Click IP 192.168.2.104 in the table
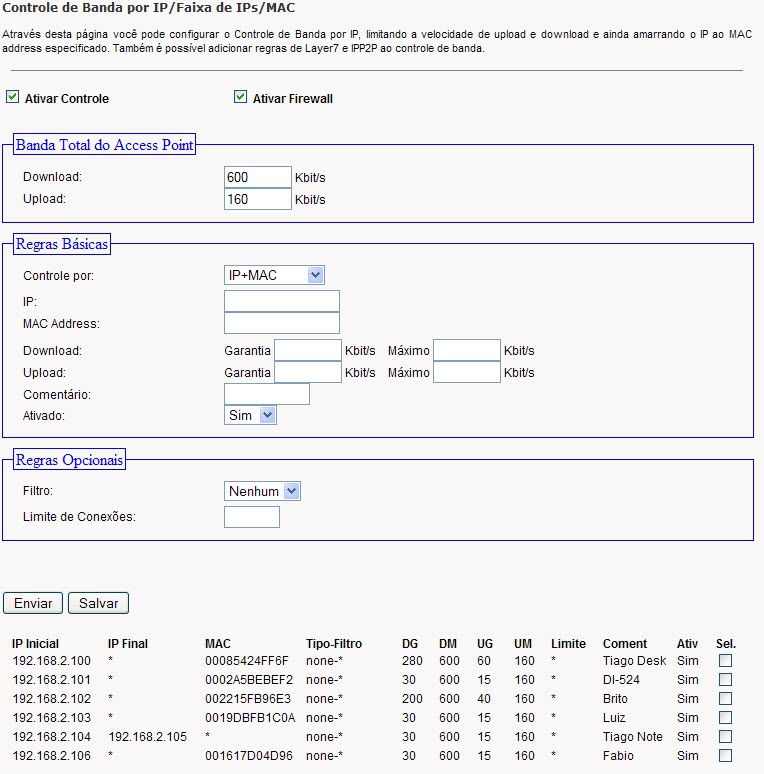This screenshot has width=764, height=774. pos(52,736)
